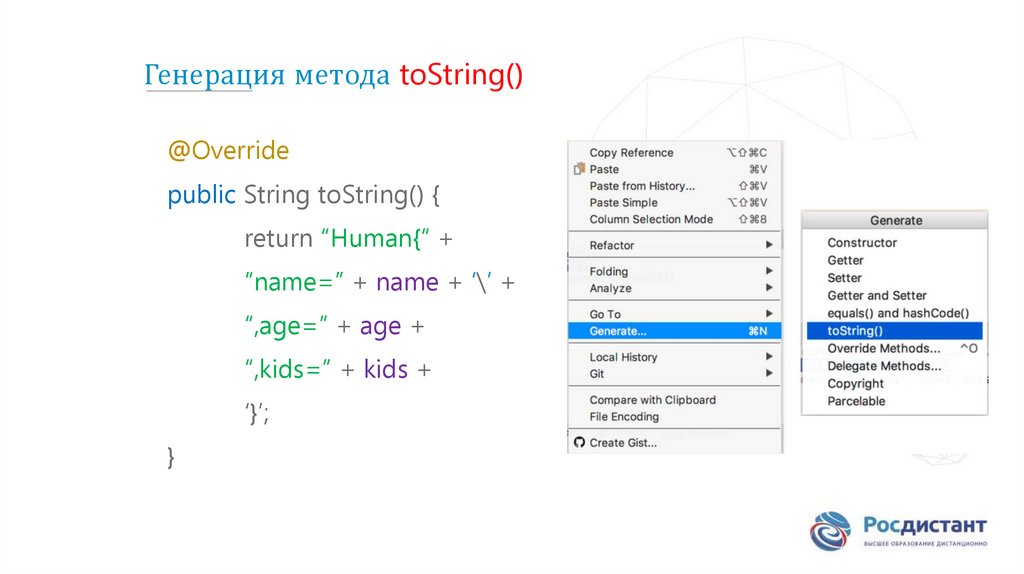Pick Getter and Setter option
The image size is (1024, 574).
pyautogui.click(x=876, y=296)
